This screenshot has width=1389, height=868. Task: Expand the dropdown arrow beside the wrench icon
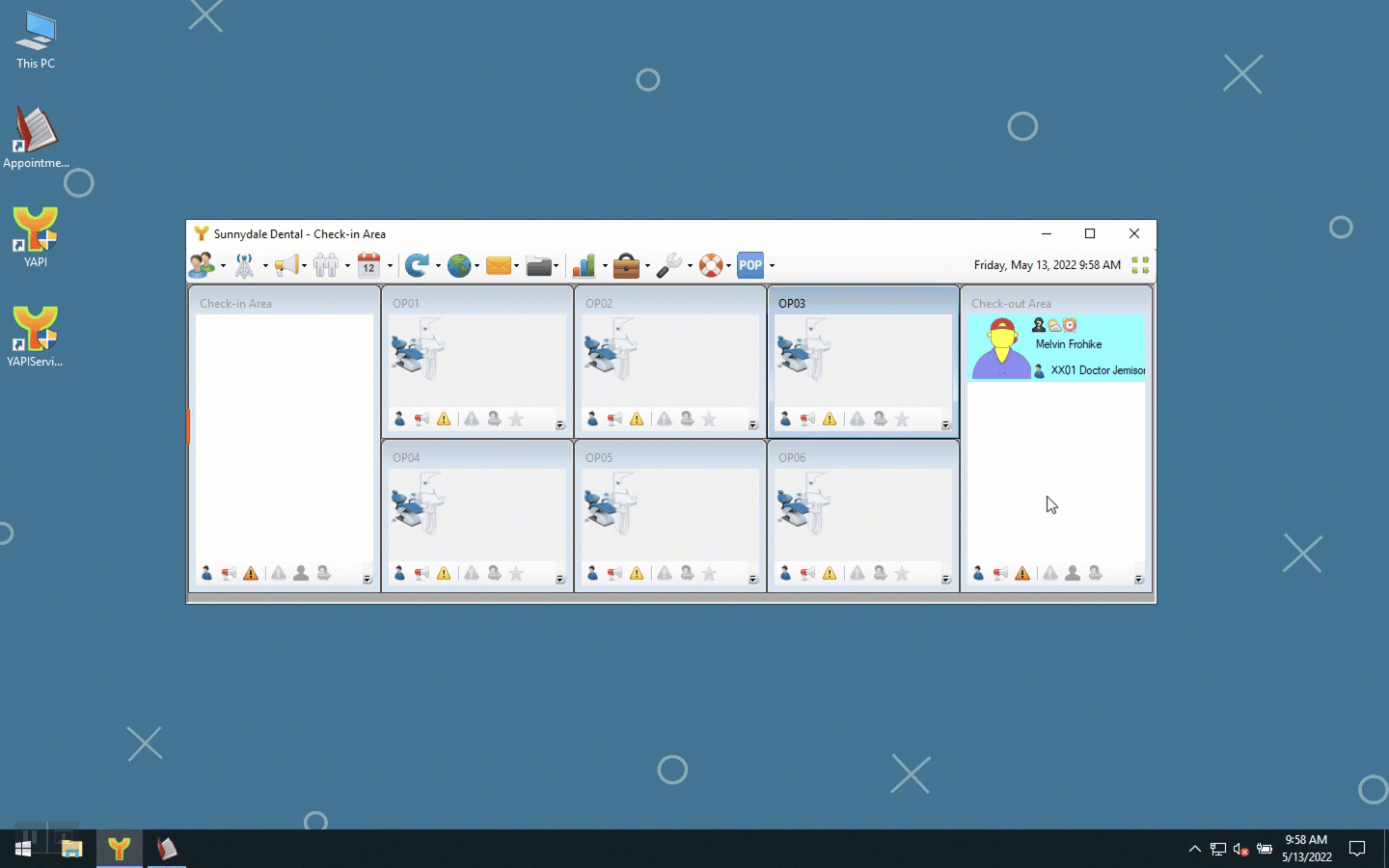point(690,266)
